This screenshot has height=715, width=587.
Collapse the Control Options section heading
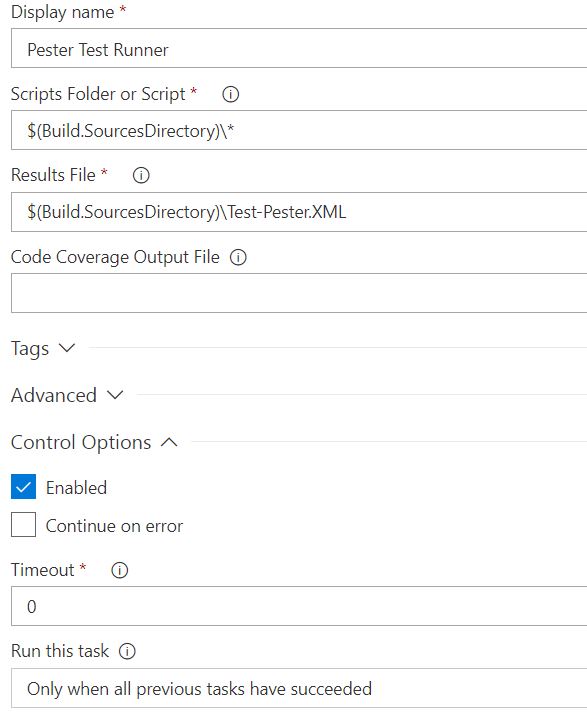[x=81, y=442]
